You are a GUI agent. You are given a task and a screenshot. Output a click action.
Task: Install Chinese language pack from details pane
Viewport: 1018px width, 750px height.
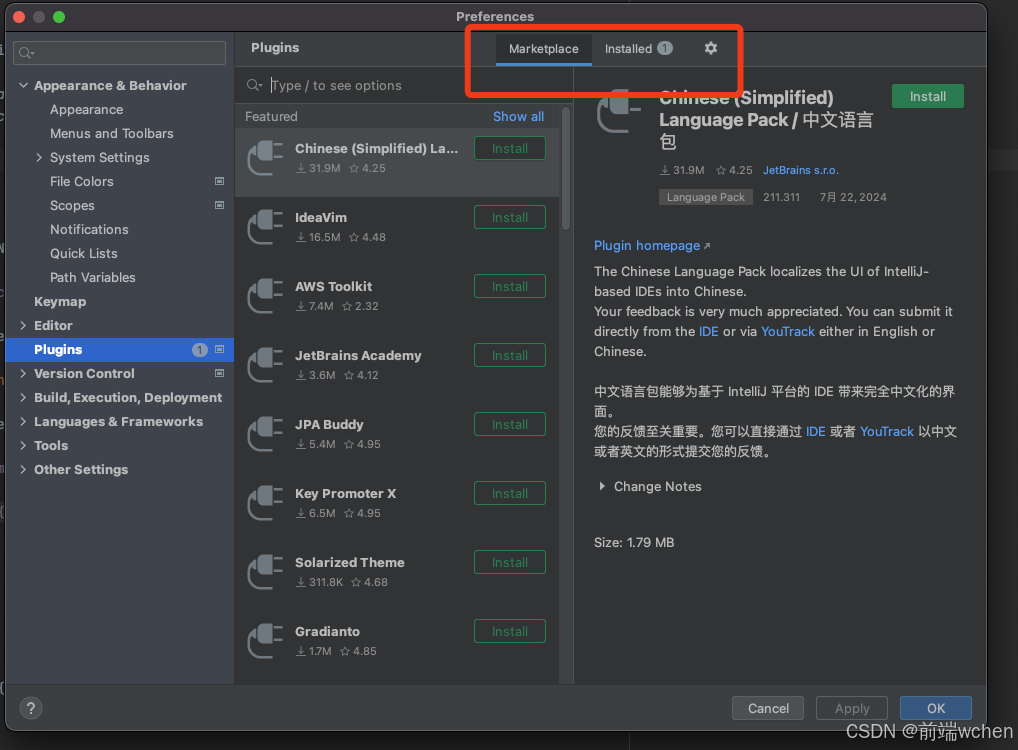point(927,96)
